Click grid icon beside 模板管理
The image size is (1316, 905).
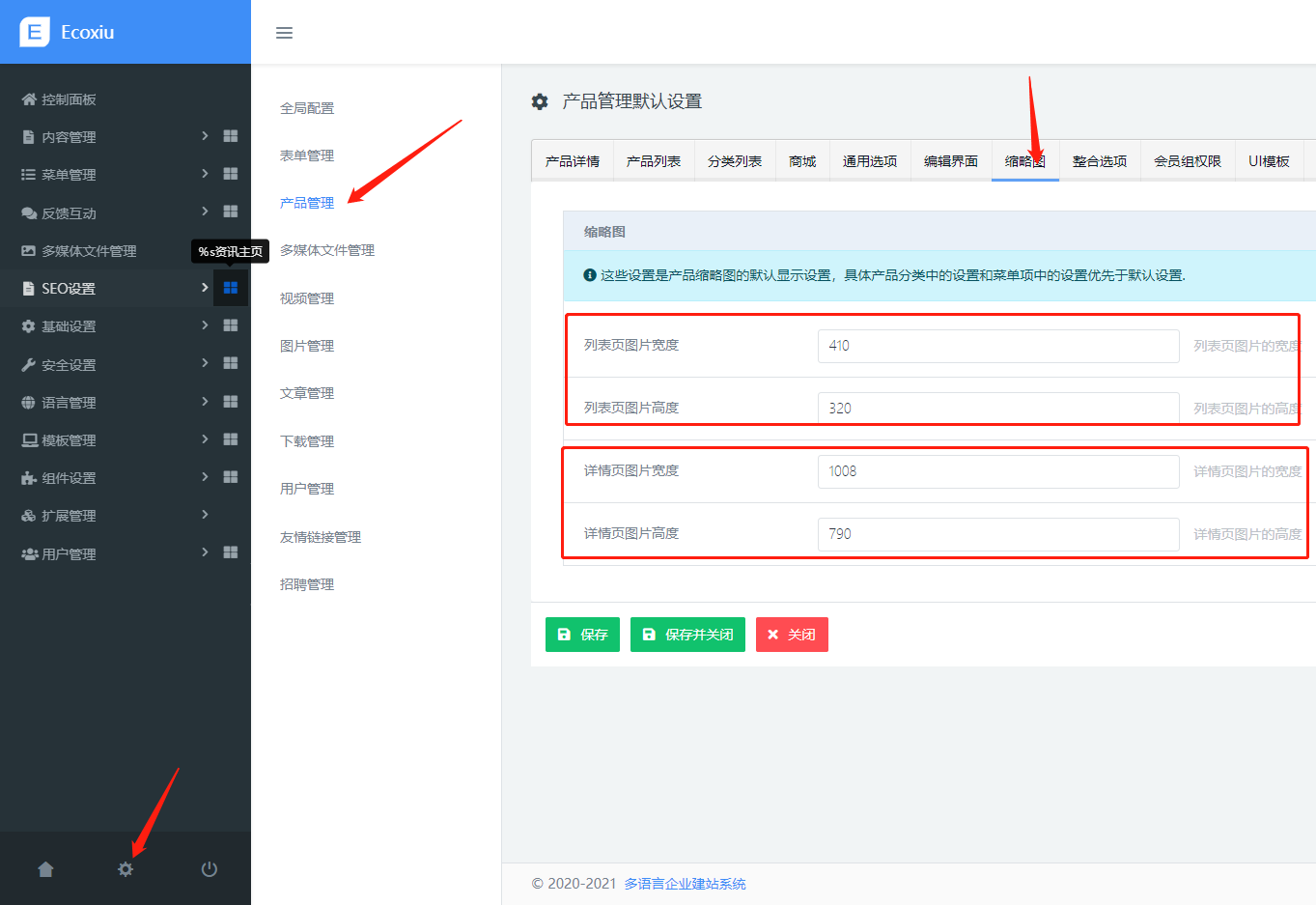tap(231, 439)
